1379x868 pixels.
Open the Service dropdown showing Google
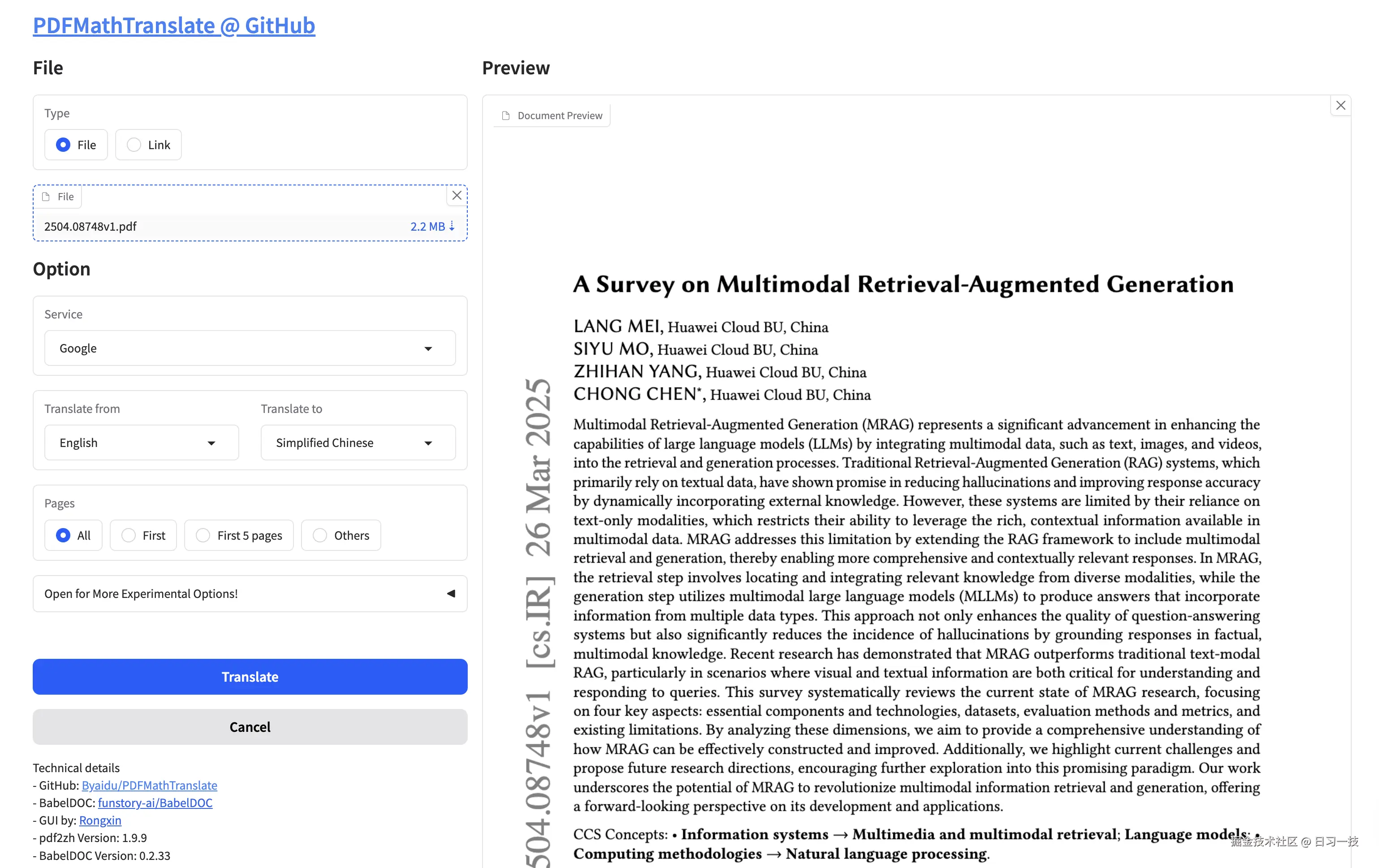coord(250,348)
